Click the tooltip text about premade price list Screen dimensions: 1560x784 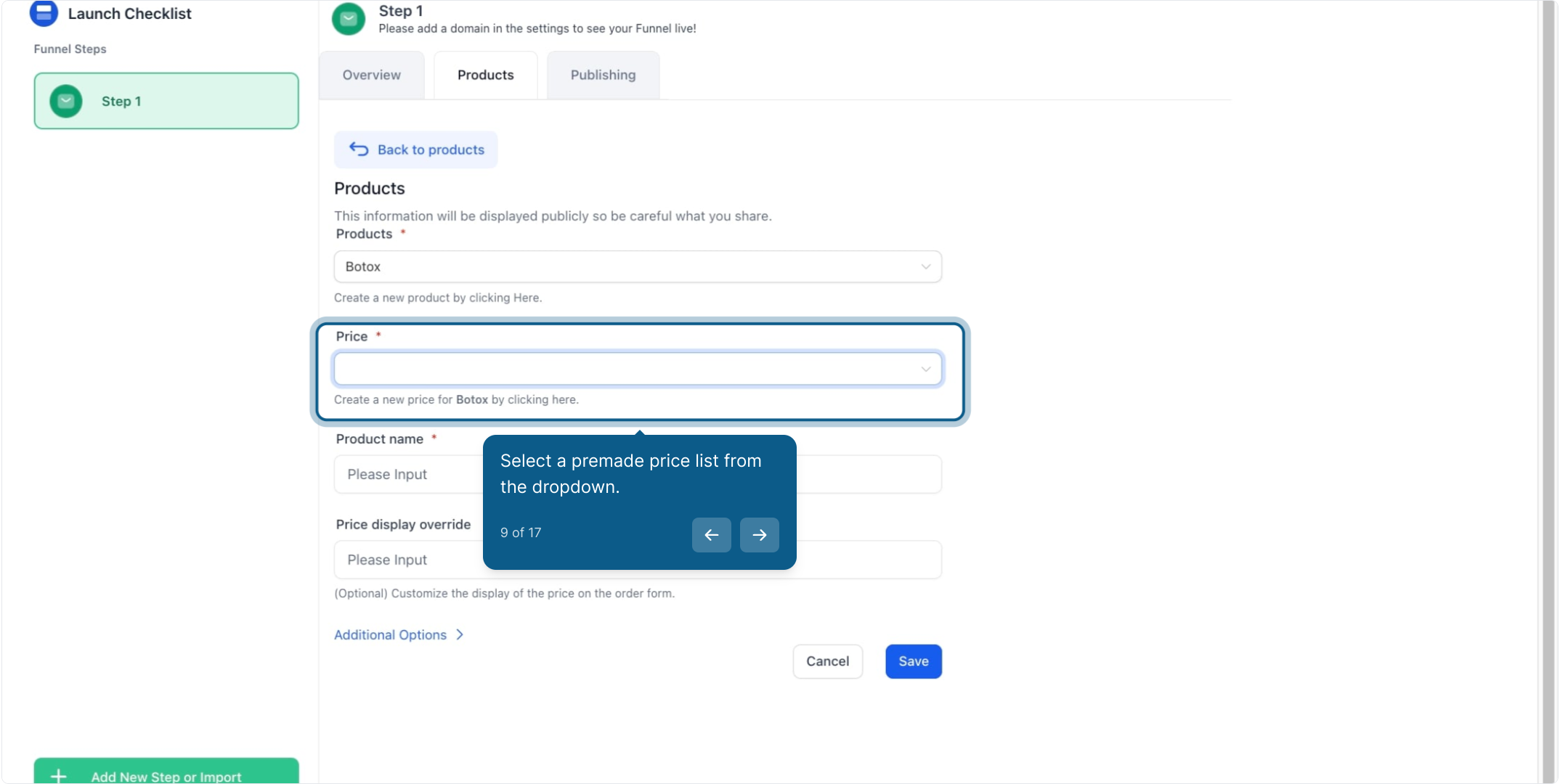pyautogui.click(x=631, y=474)
